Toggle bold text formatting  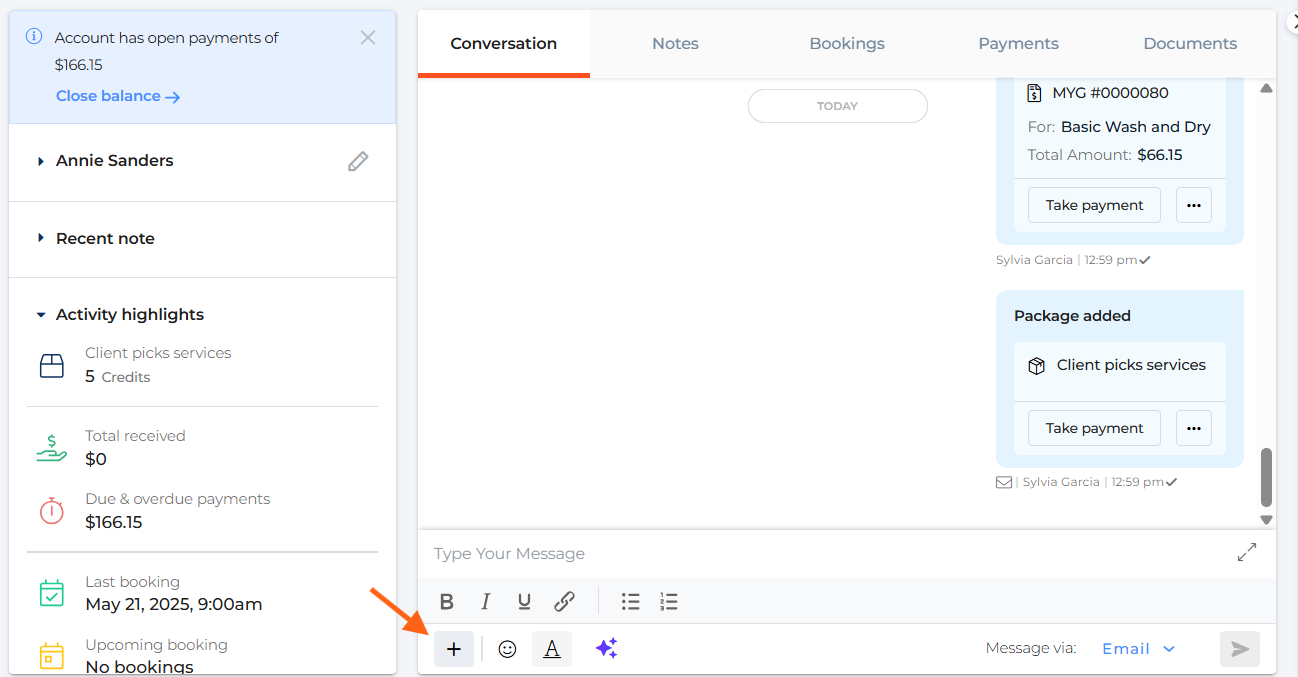coord(447,601)
